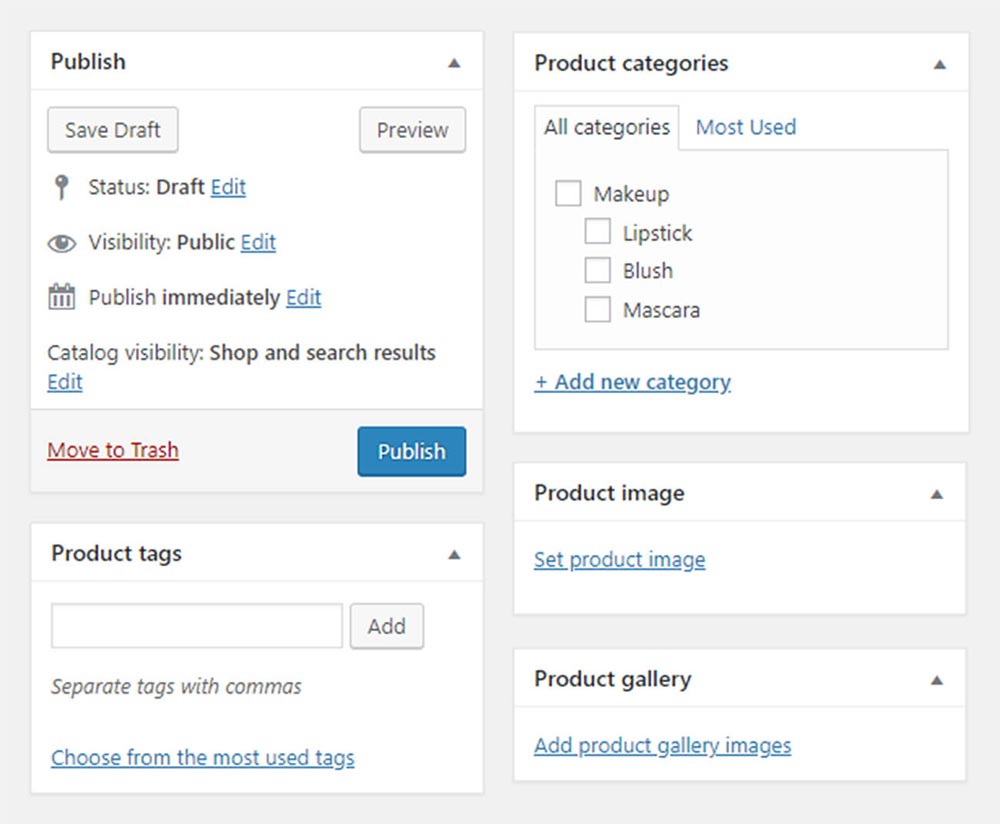Check the Makeup category
1000x824 pixels.
click(568, 193)
